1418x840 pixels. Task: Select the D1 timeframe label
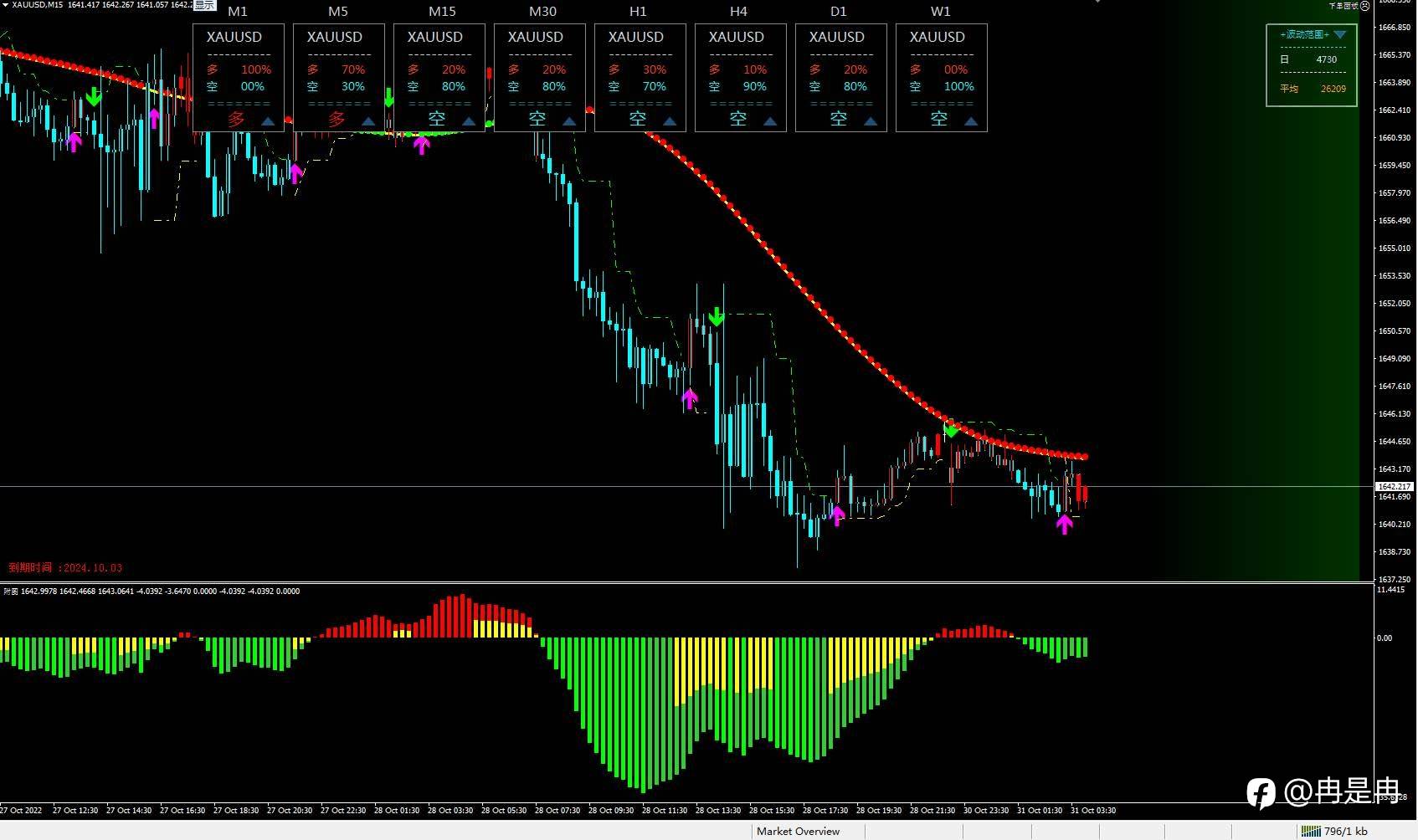pyautogui.click(x=839, y=12)
